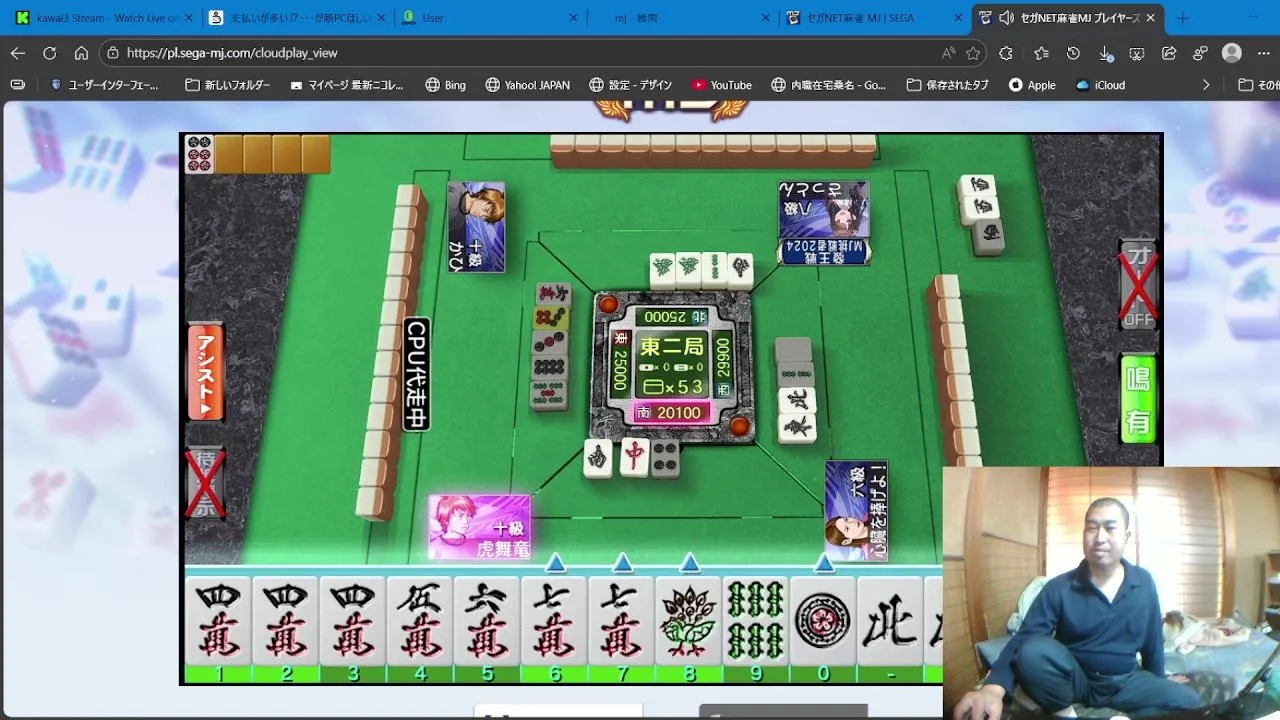Viewport: 1280px width, 720px height.
Task: Select the 七萬 tile numbered 7
Action: click(620, 621)
